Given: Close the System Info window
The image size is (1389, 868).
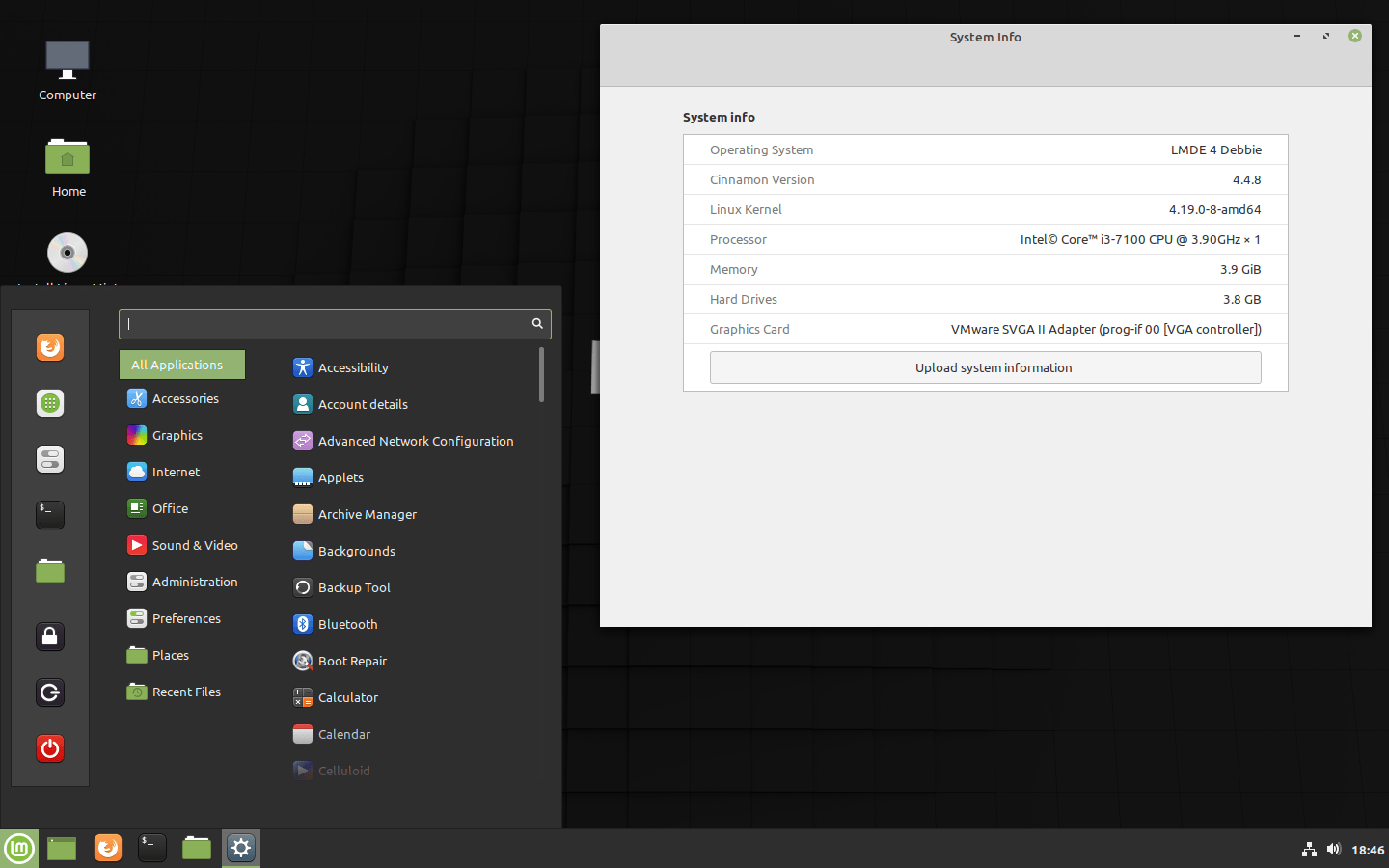Looking at the screenshot, I should (1355, 36).
